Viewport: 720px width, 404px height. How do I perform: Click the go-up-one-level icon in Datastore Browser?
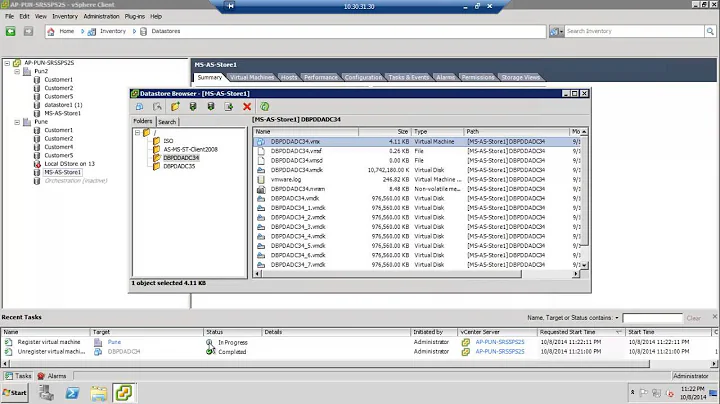[157, 107]
